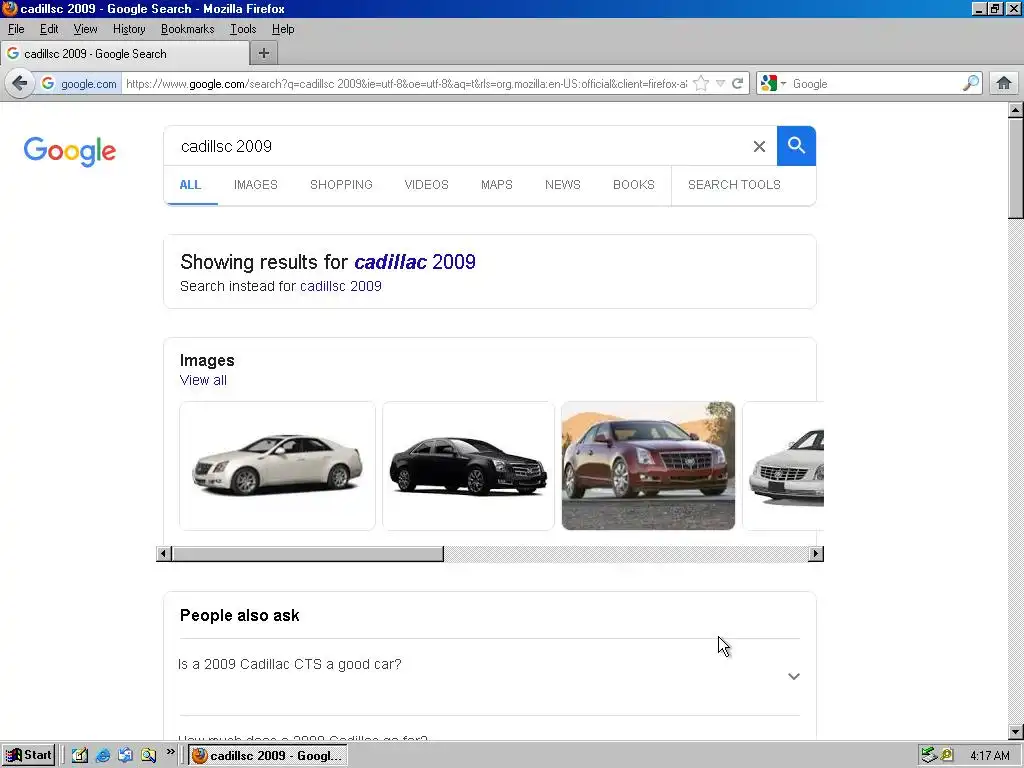Switch to the BOOKS results tab
The width and height of the screenshot is (1024, 768).
[633, 185]
